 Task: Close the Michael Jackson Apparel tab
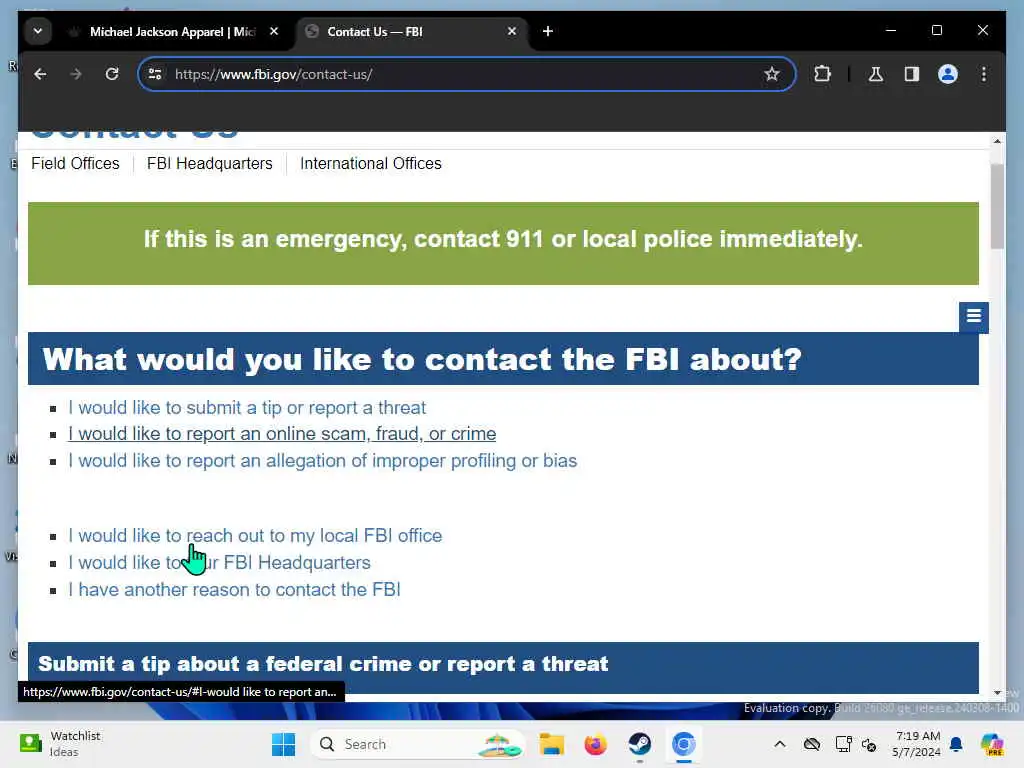click(x=274, y=31)
